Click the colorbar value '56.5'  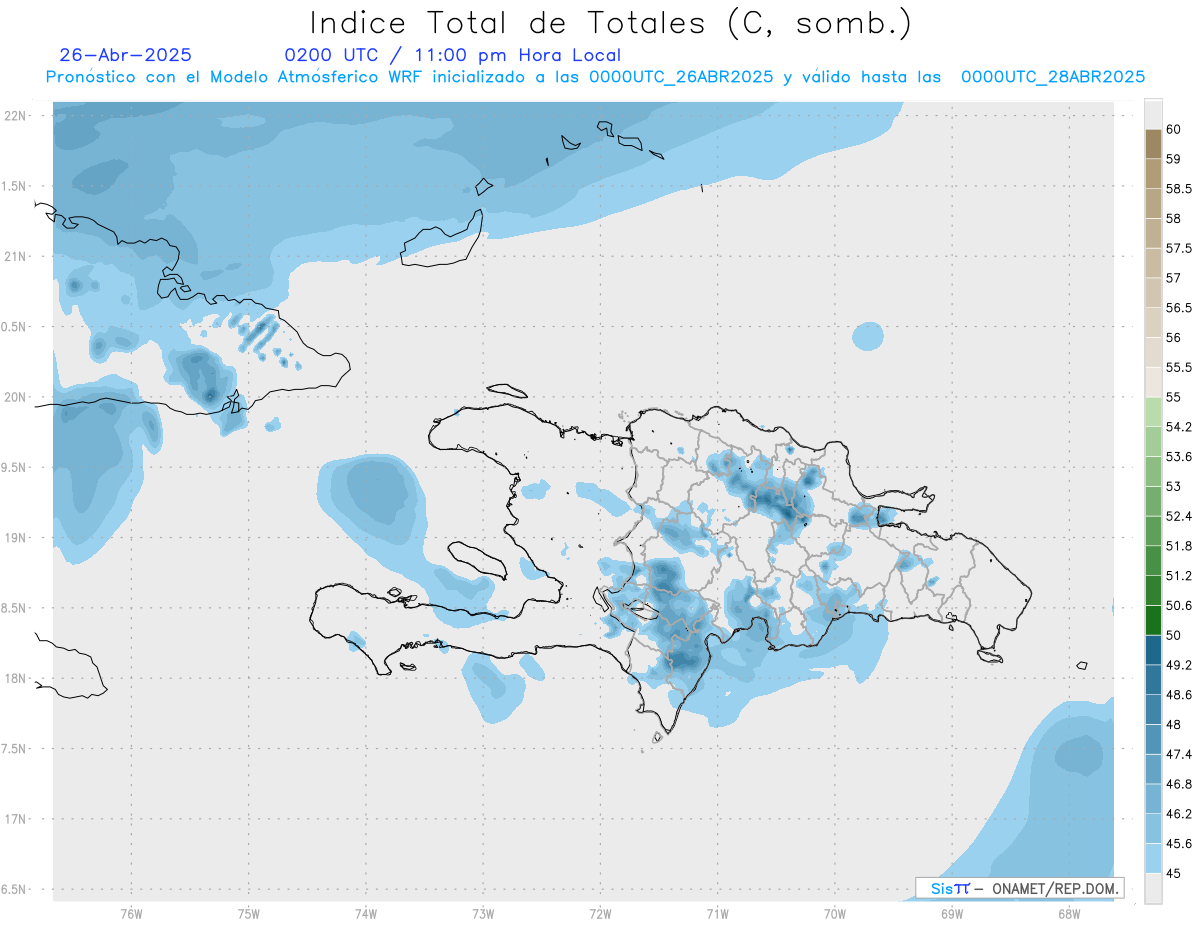[1179, 308]
